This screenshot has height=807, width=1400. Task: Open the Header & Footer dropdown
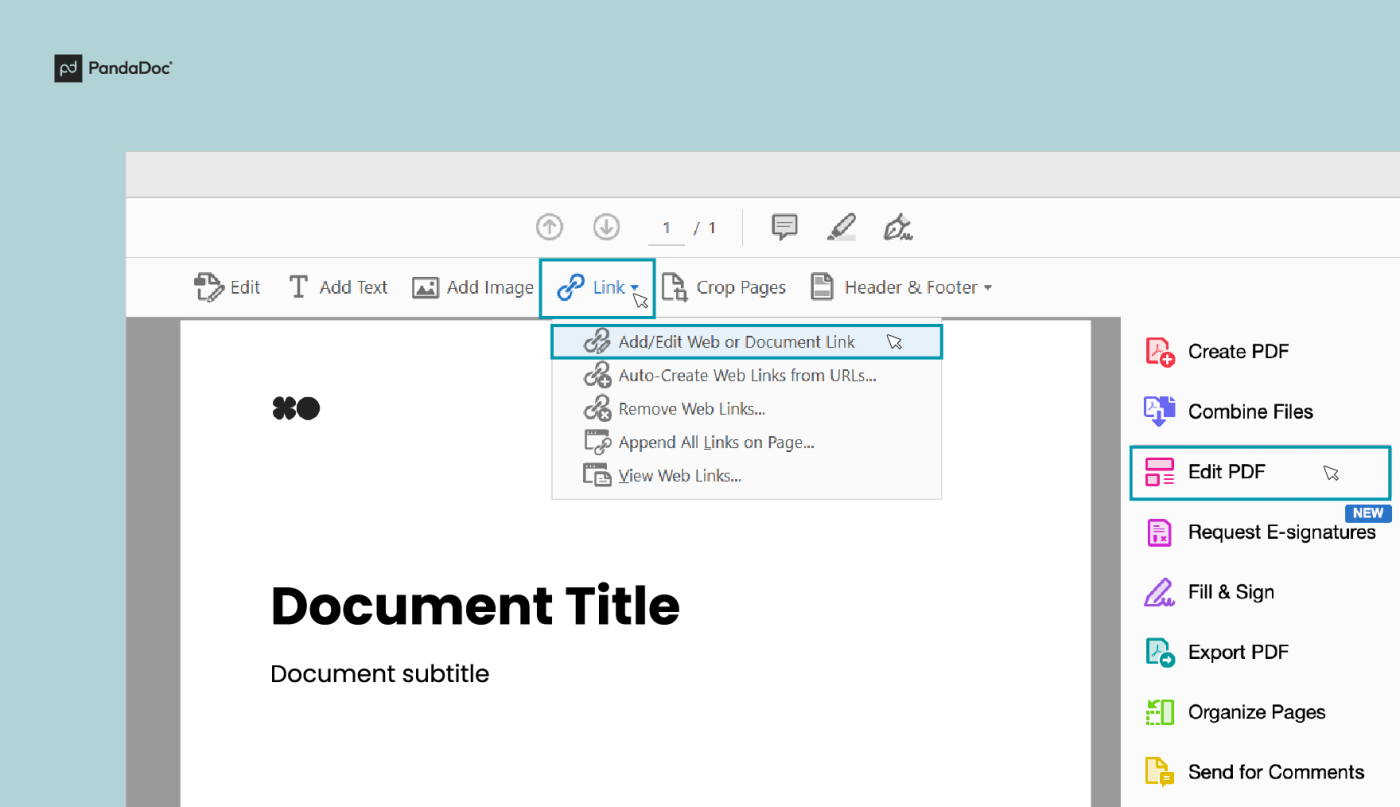901,288
